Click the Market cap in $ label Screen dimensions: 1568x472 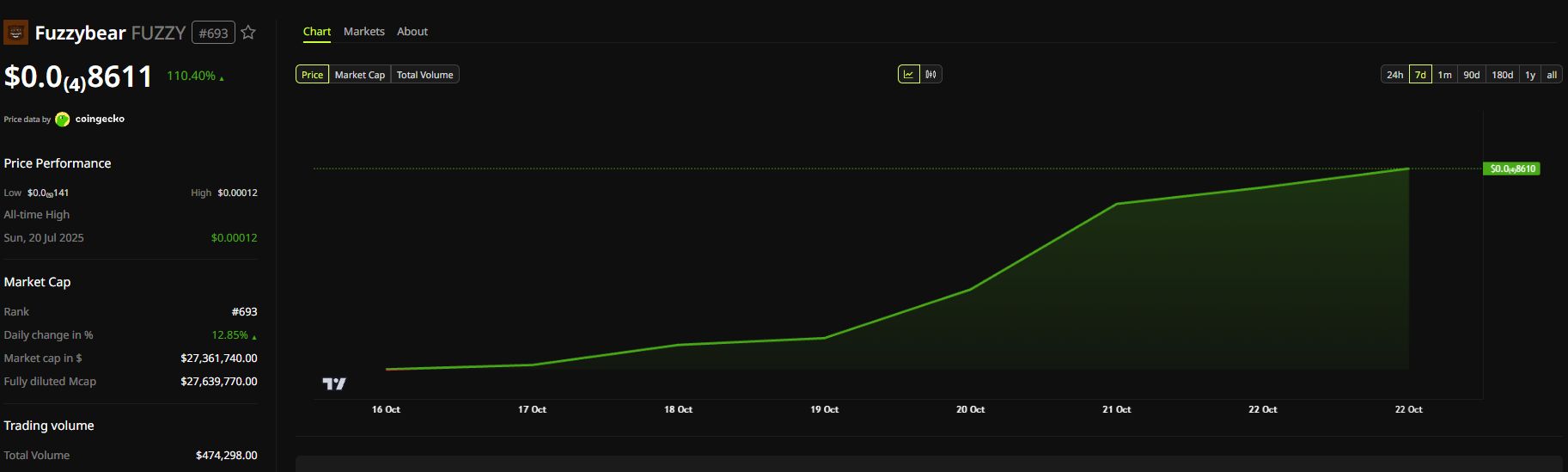[x=43, y=359]
